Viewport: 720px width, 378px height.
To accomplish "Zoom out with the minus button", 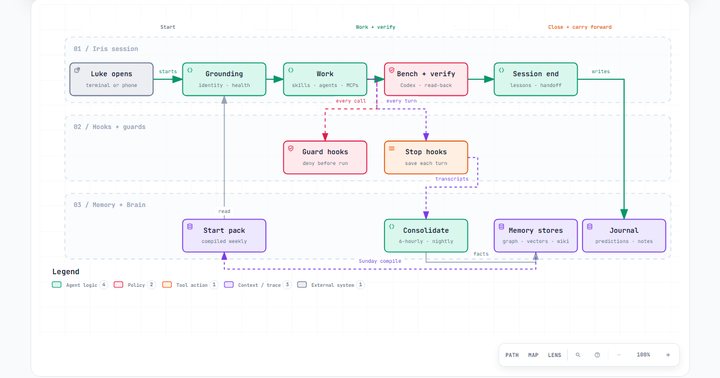I will point(619,355).
